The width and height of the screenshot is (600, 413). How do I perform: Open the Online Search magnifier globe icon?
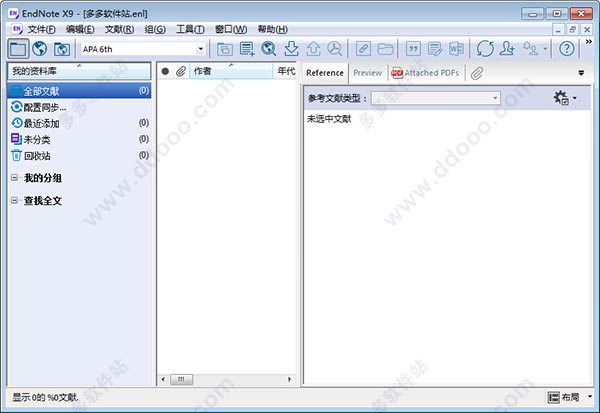269,49
